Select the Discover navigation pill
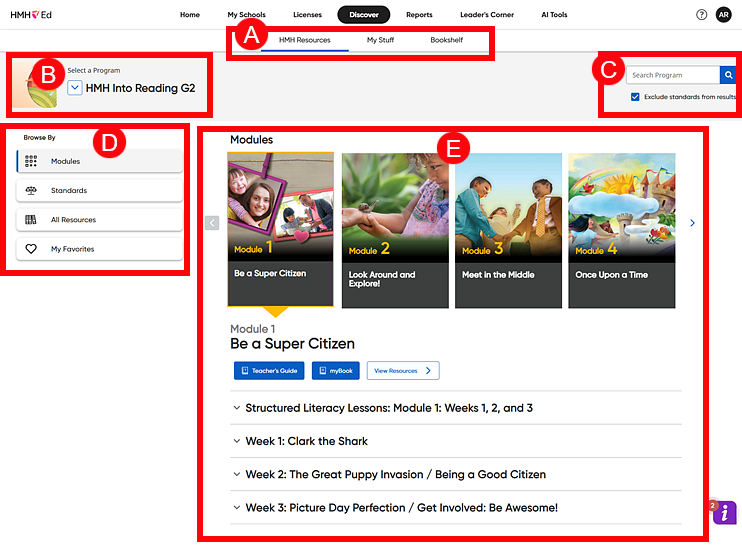The image size is (742, 553). pyautogui.click(x=363, y=15)
